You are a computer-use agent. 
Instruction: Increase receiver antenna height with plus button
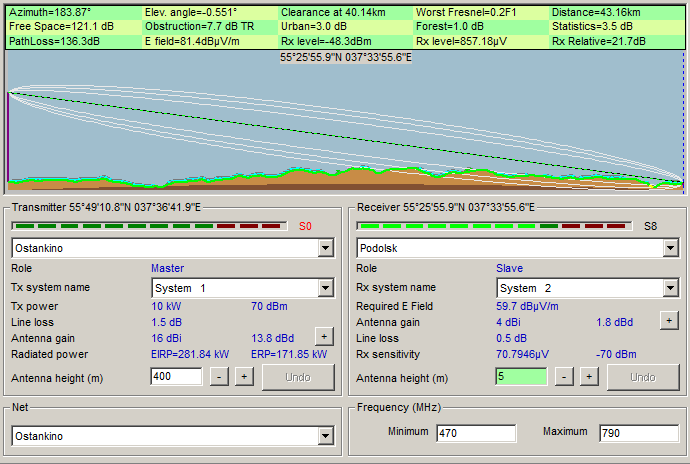point(589,377)
